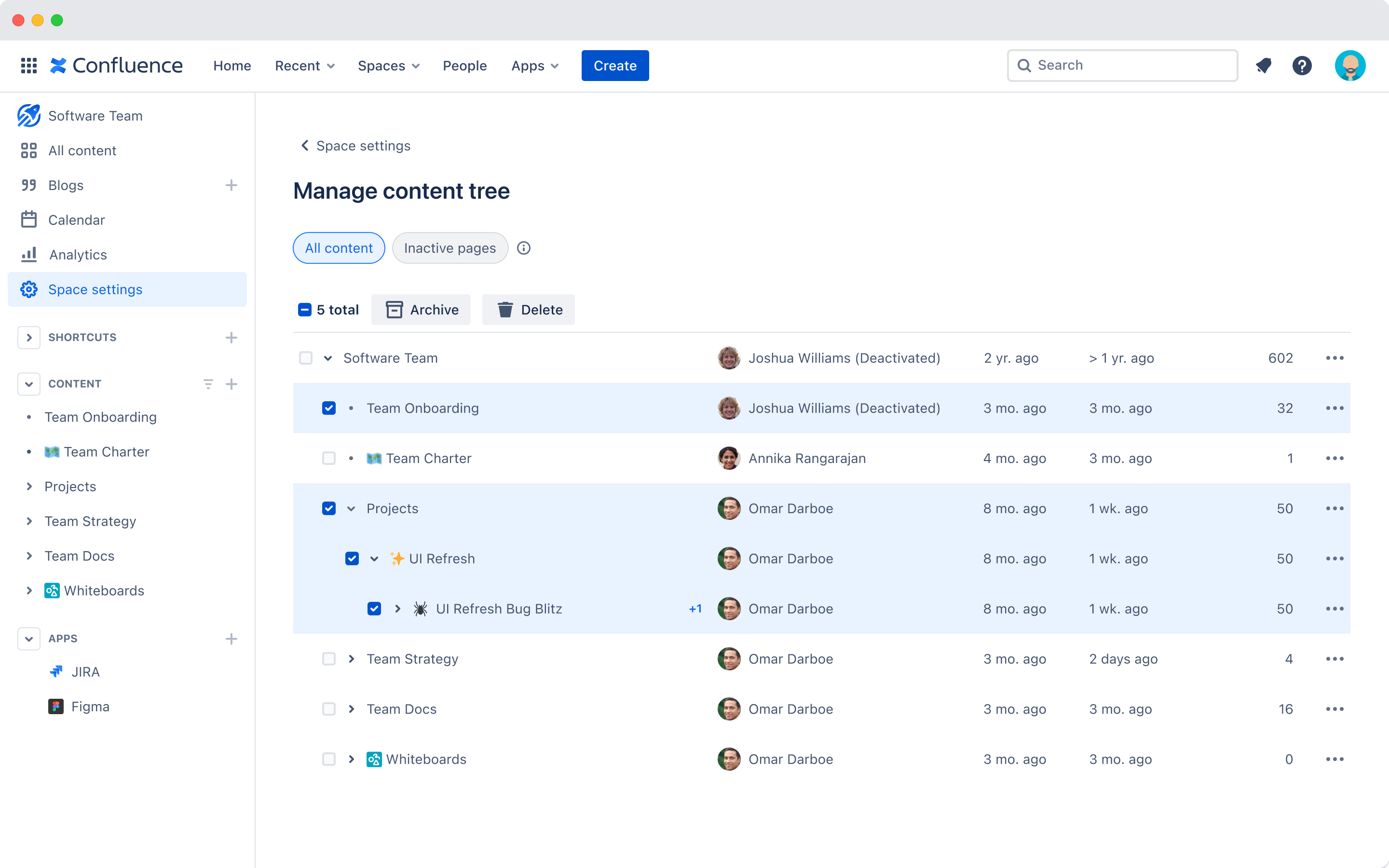The width and height of the screenshot is (1389, 868).
Task: Open help with the question mark icon
Action: pyautogui.click(x=1302, y=66)
